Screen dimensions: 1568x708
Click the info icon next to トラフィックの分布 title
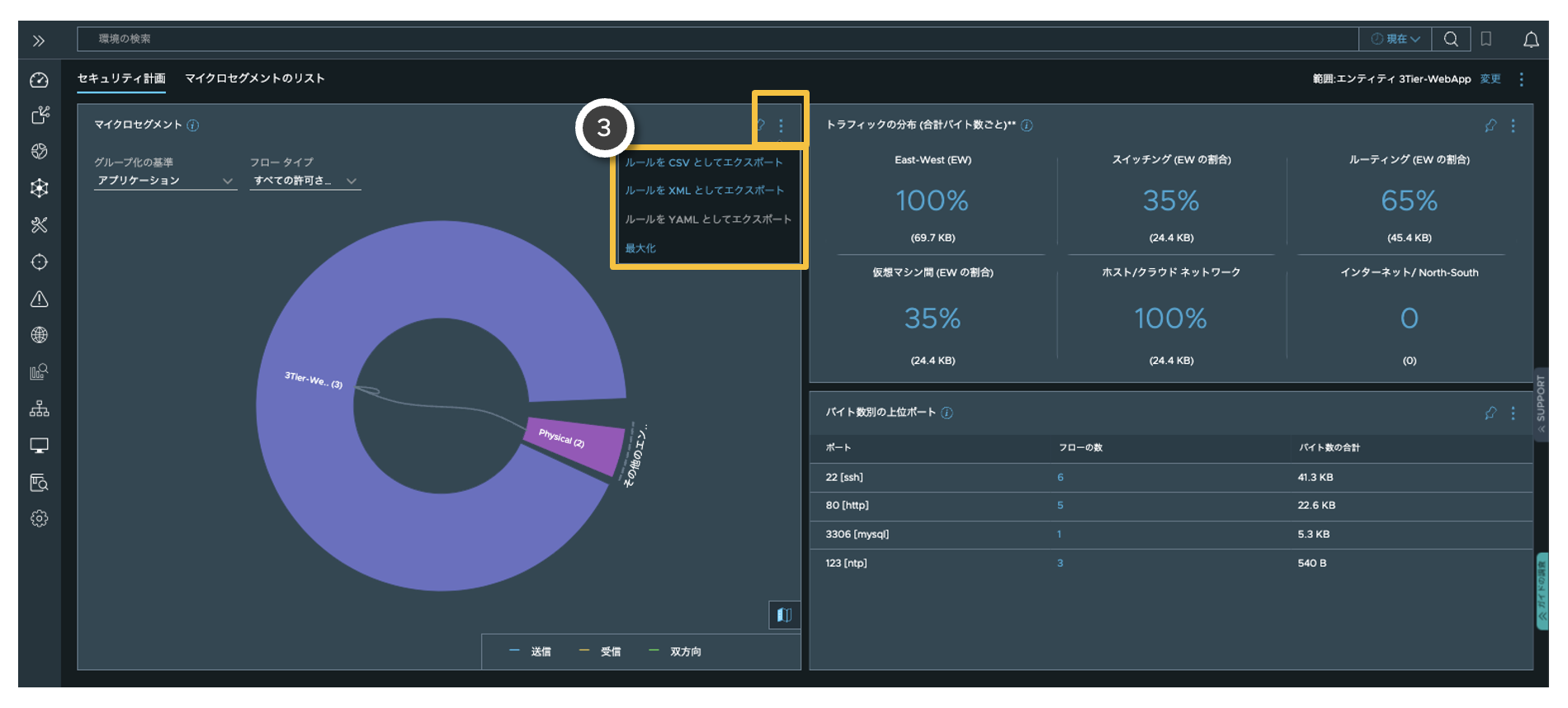click(x=1027, y=125)
